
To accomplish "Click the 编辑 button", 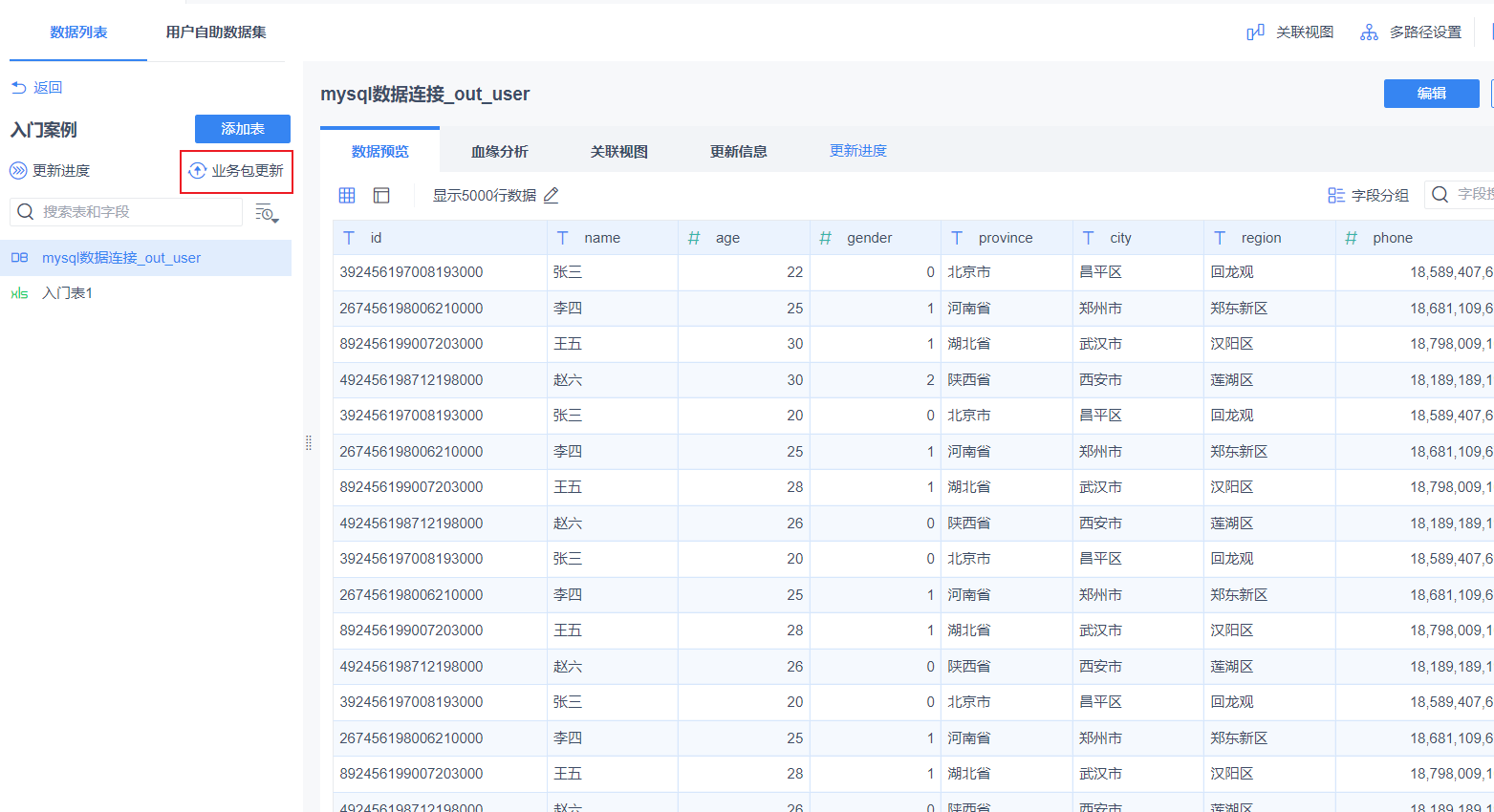I will [1431, 94].
